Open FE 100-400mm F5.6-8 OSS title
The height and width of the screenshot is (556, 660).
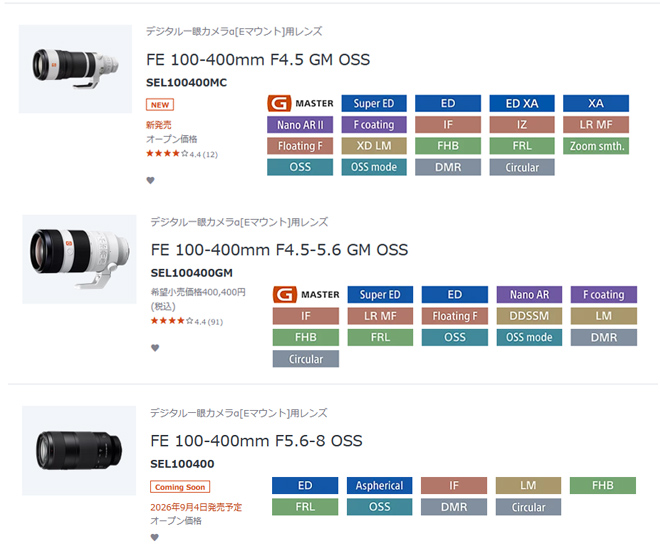[x=256, y=441]
